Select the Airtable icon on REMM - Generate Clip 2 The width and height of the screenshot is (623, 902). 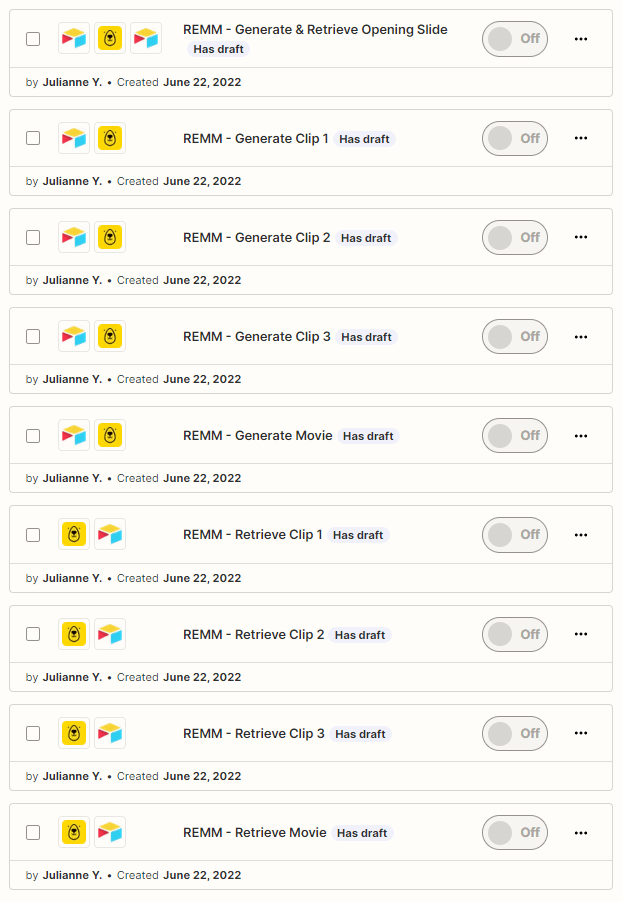click(x=73, y=237)
